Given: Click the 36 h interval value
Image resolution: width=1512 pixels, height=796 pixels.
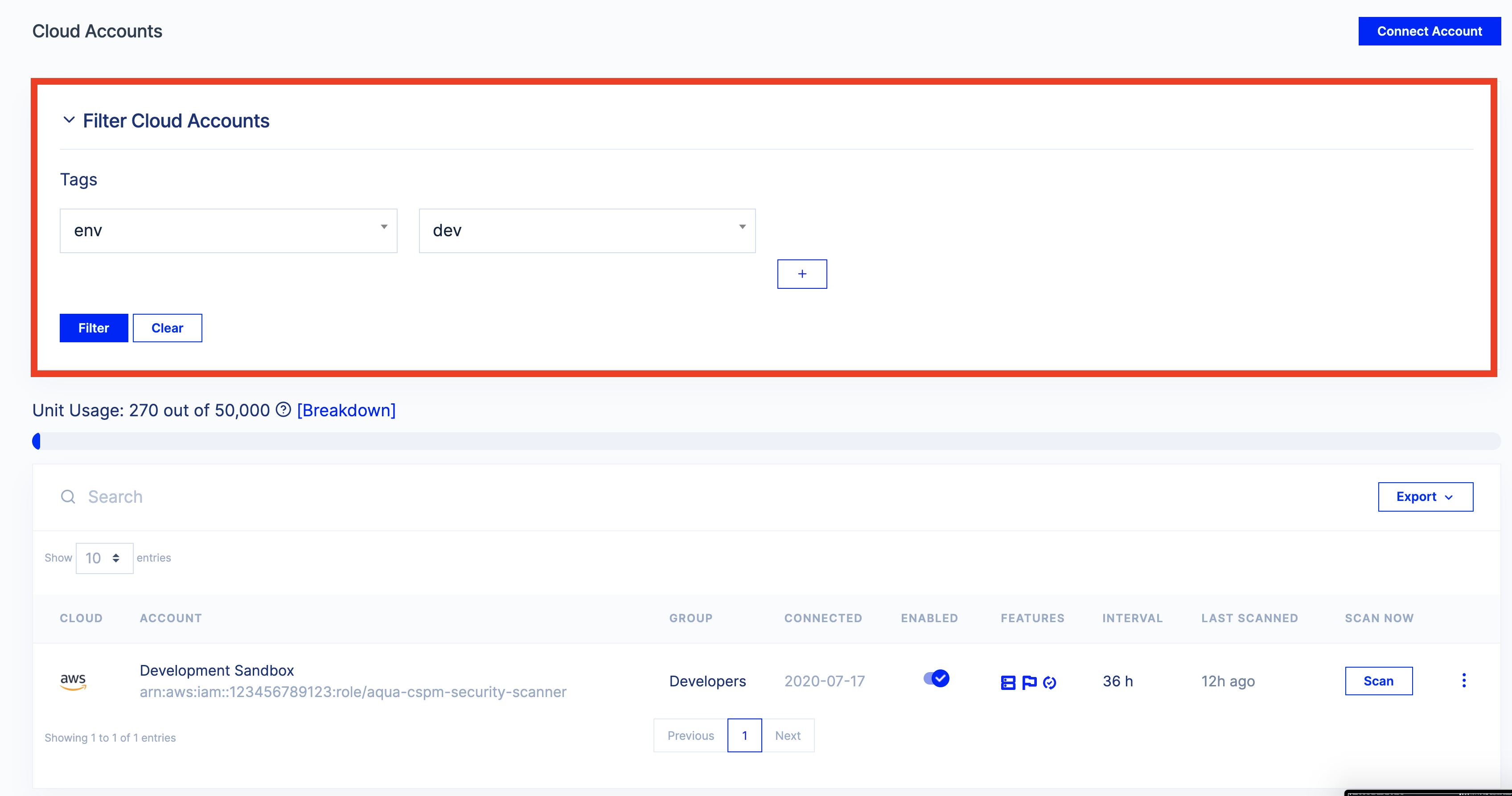Looking at the screenshot, I should 1118,681.
